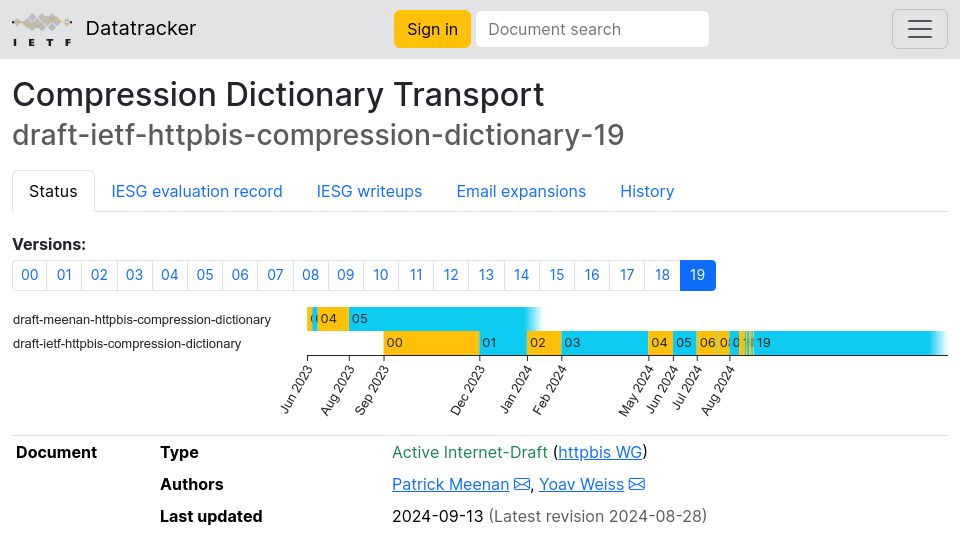Select version 05 in the version pager
Screen dimensions: 960x540
(205, 275)
